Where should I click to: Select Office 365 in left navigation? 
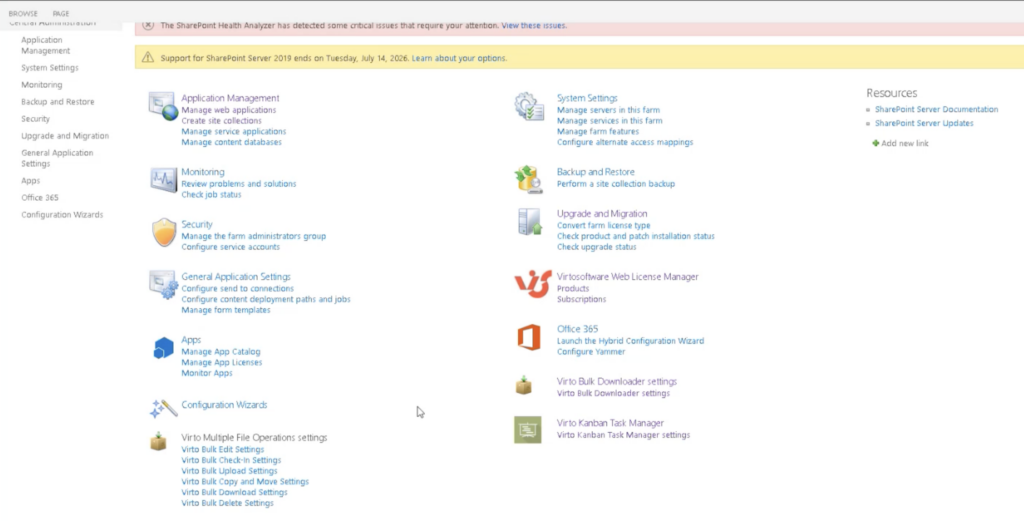tap(40, 198)
